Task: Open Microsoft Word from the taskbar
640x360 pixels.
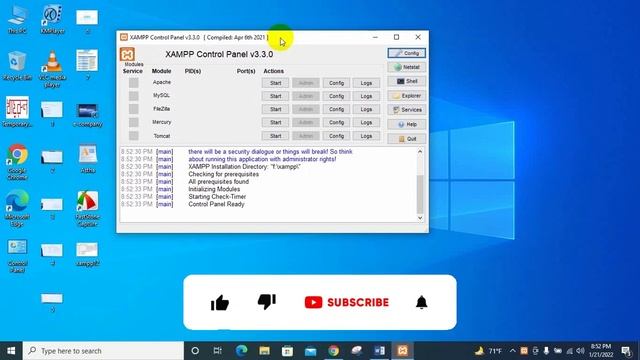Action: [379, 351]
